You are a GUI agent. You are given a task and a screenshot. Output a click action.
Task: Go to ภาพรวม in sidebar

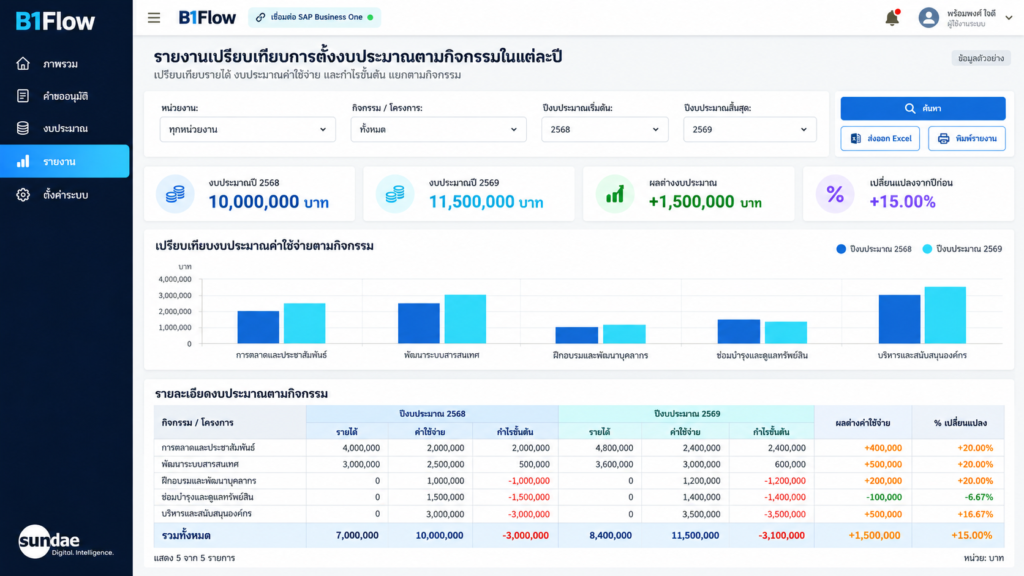pyautogui.click(x=65, y=63)
